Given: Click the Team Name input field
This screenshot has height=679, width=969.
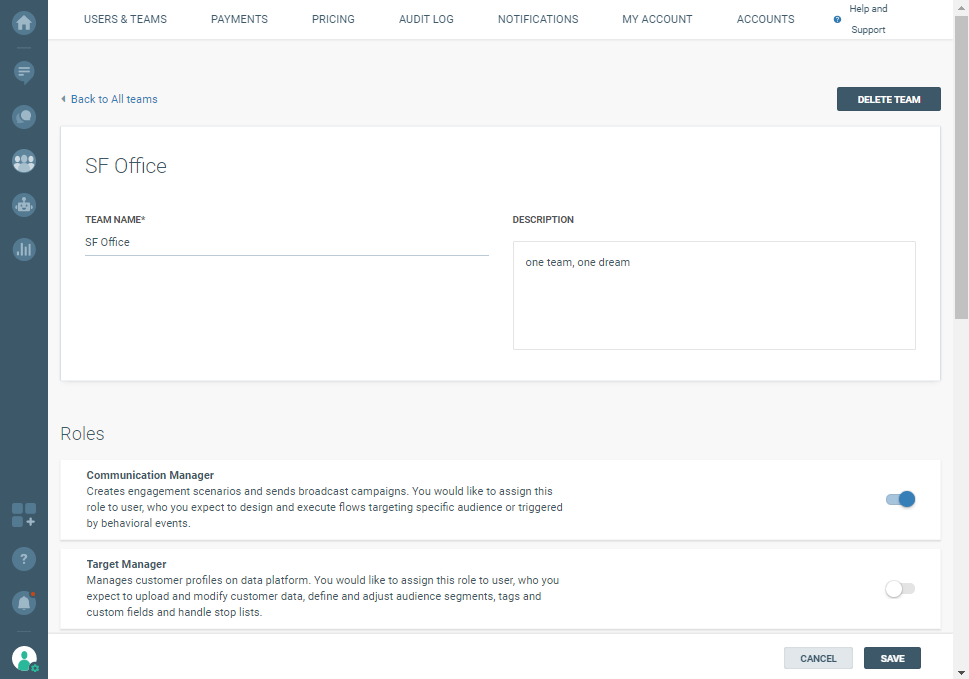Looking at the screenshot, I should (286, 242).
